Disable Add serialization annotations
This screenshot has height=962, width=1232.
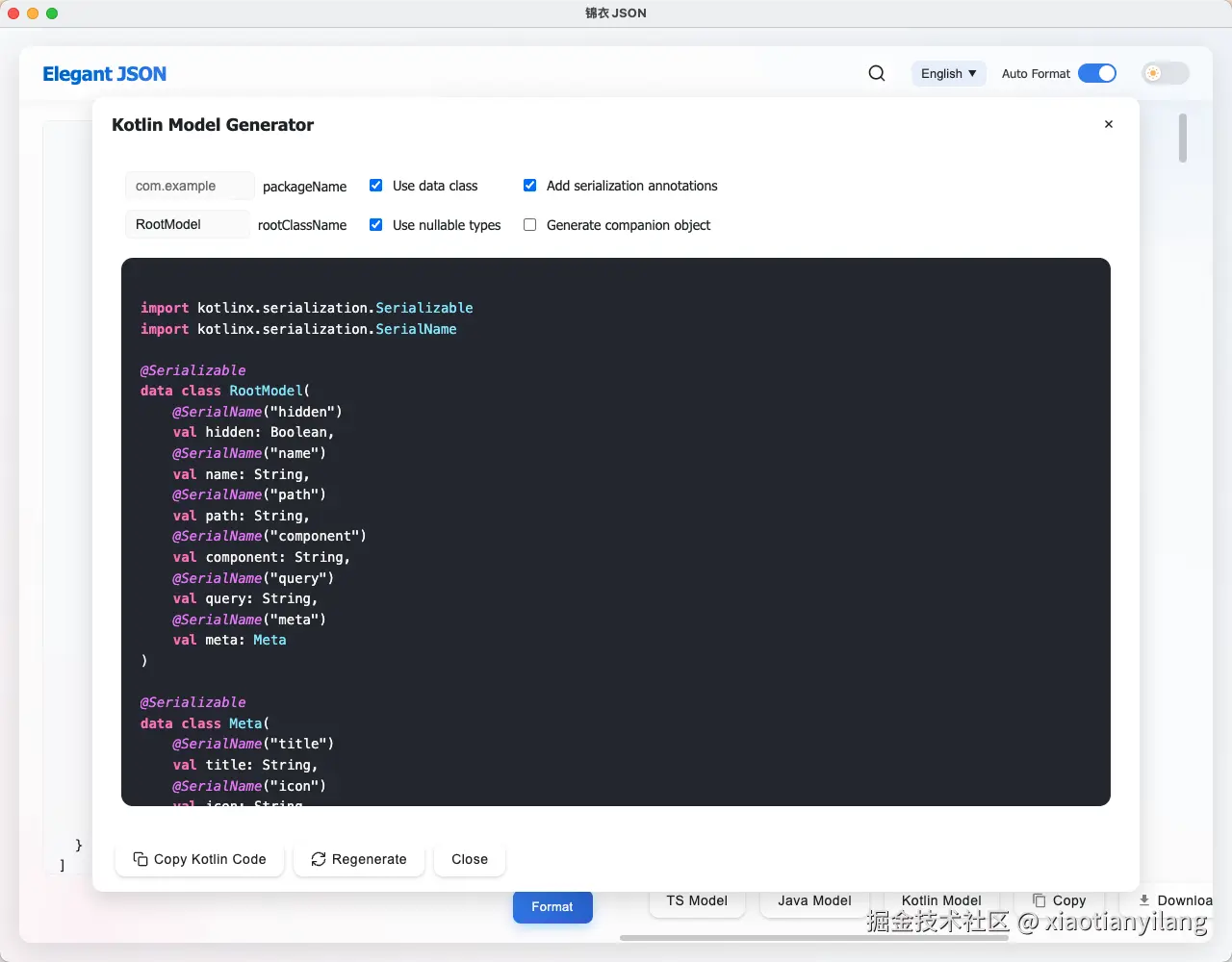point(529,185)
